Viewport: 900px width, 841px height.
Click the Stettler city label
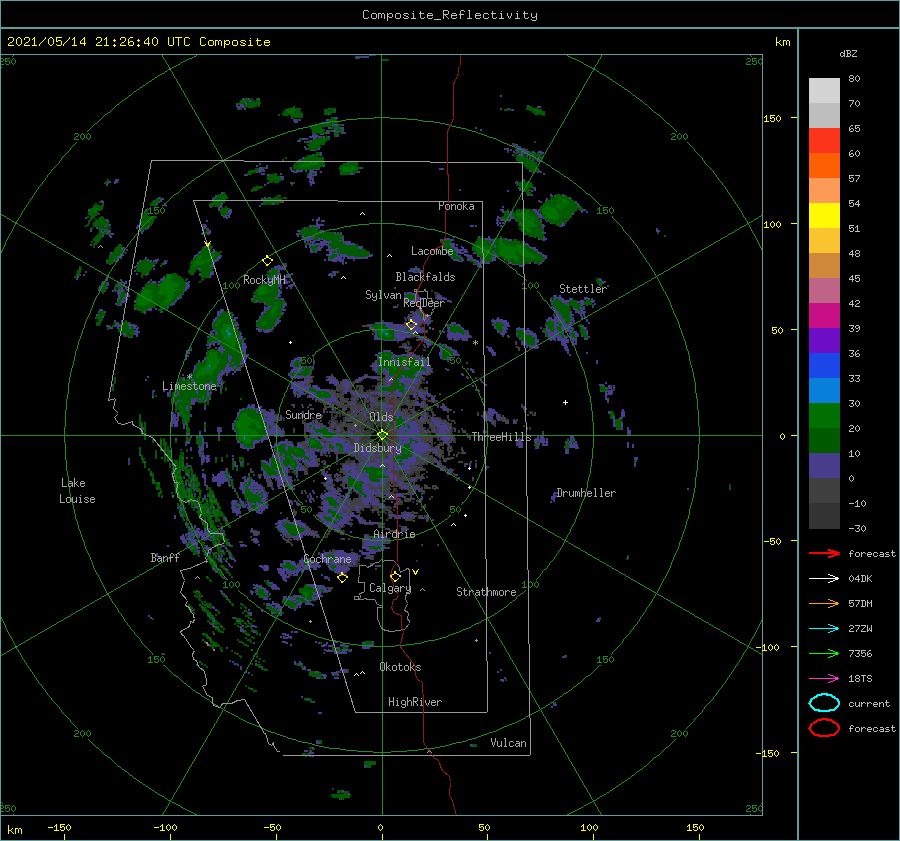click(583, 289)
